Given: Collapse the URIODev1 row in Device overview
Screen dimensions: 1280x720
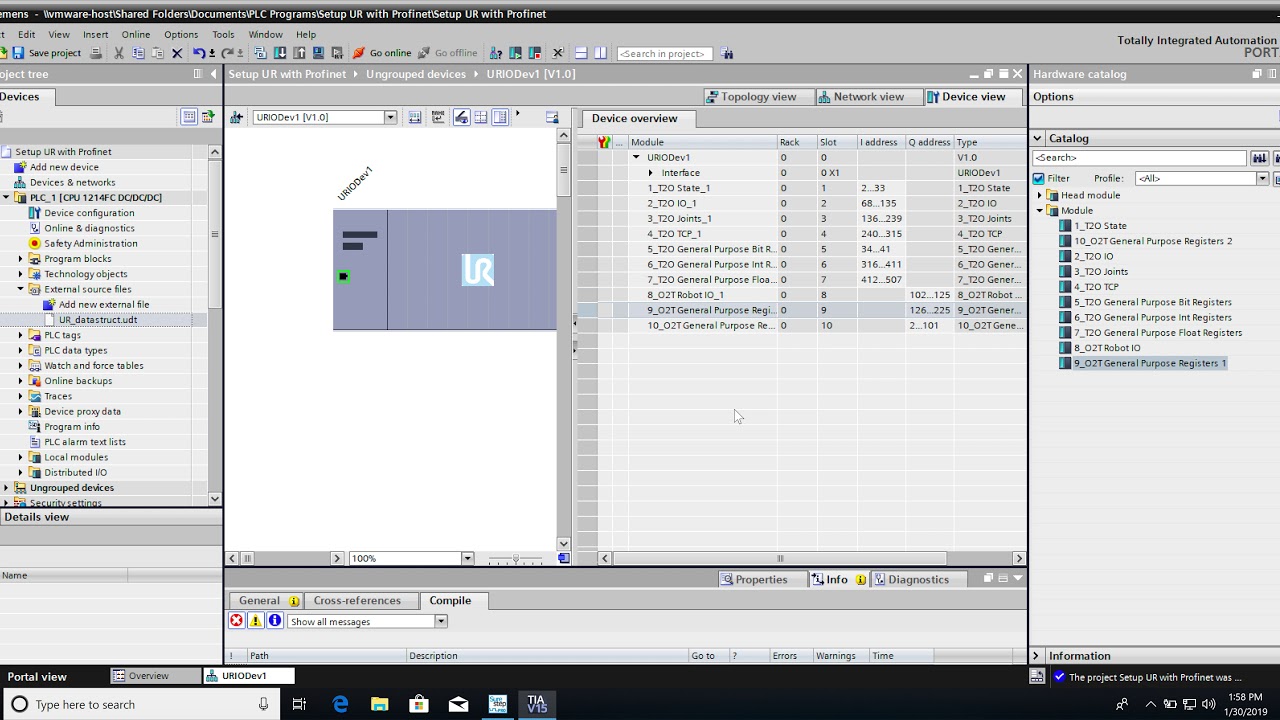Looking at the screenshot, I should click(x=636, y=157).
